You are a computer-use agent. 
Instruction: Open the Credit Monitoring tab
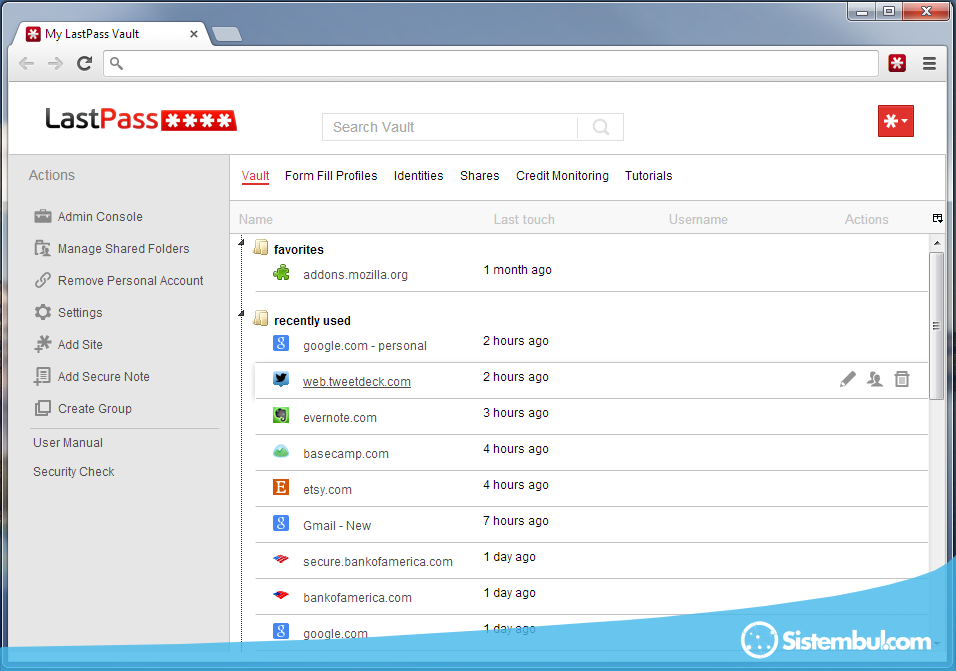pyautogui.click(x=562, y=176)
